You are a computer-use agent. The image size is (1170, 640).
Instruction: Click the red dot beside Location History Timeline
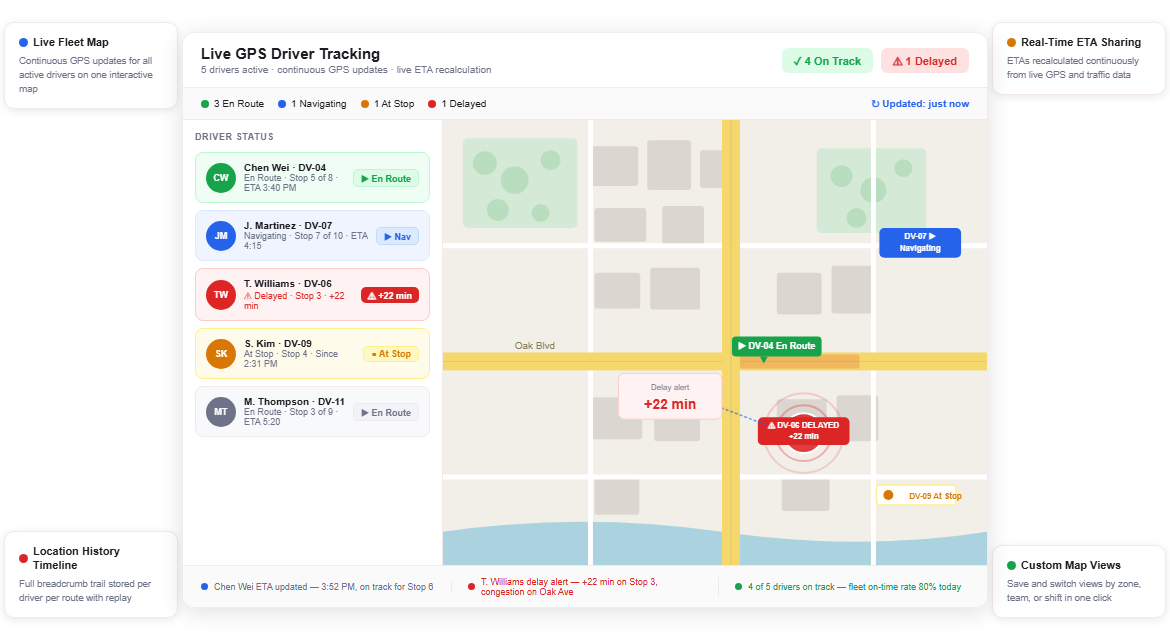[23, 558]
